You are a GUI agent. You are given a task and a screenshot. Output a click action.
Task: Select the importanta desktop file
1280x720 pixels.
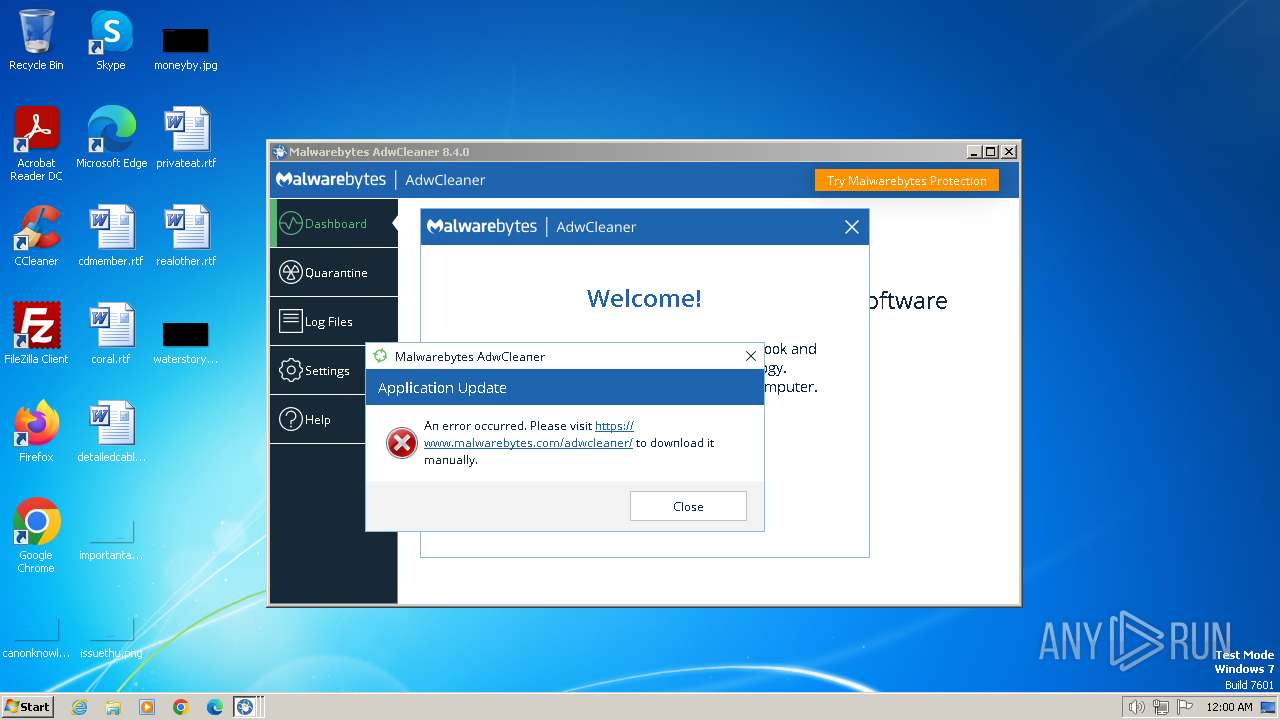pos(111,540)
